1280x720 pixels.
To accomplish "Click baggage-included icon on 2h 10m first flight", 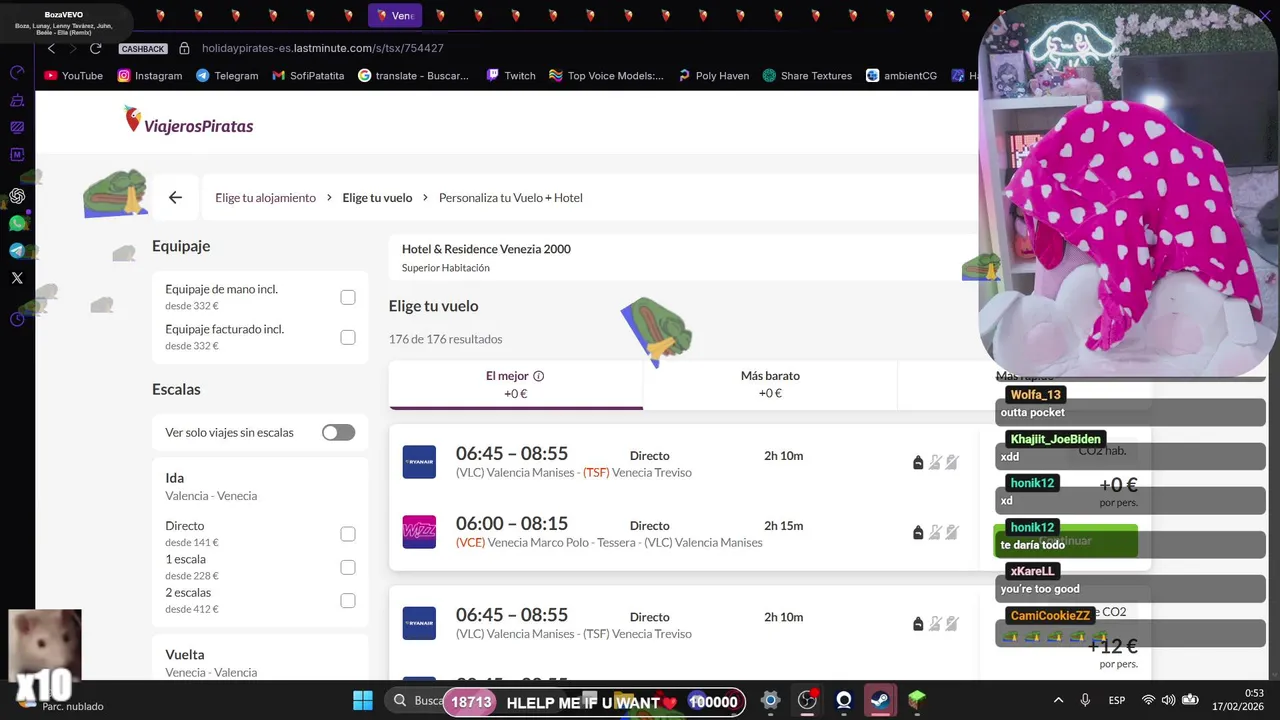I will point(918,462).
